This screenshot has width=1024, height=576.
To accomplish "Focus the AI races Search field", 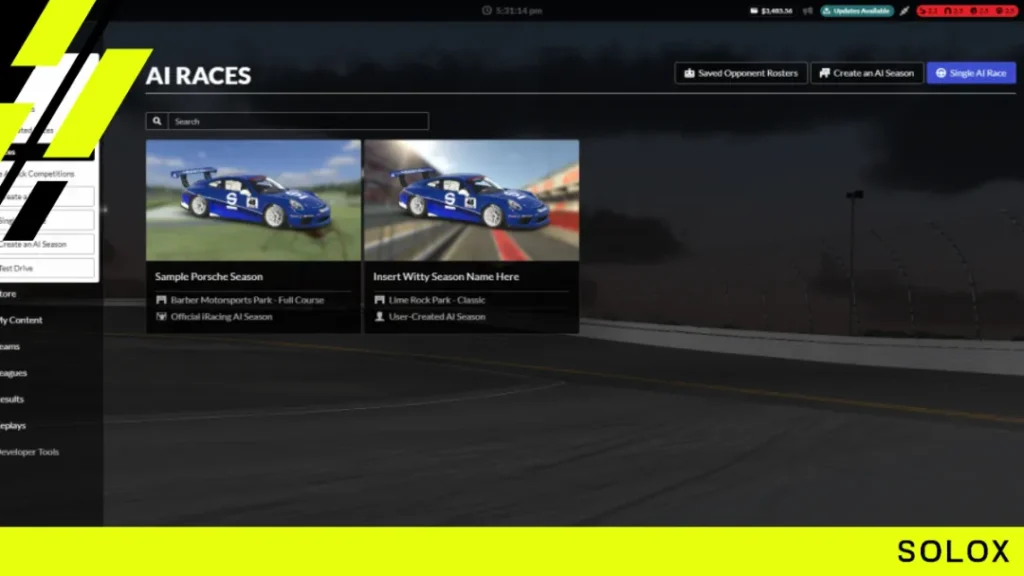I will (x=298, y=121).
